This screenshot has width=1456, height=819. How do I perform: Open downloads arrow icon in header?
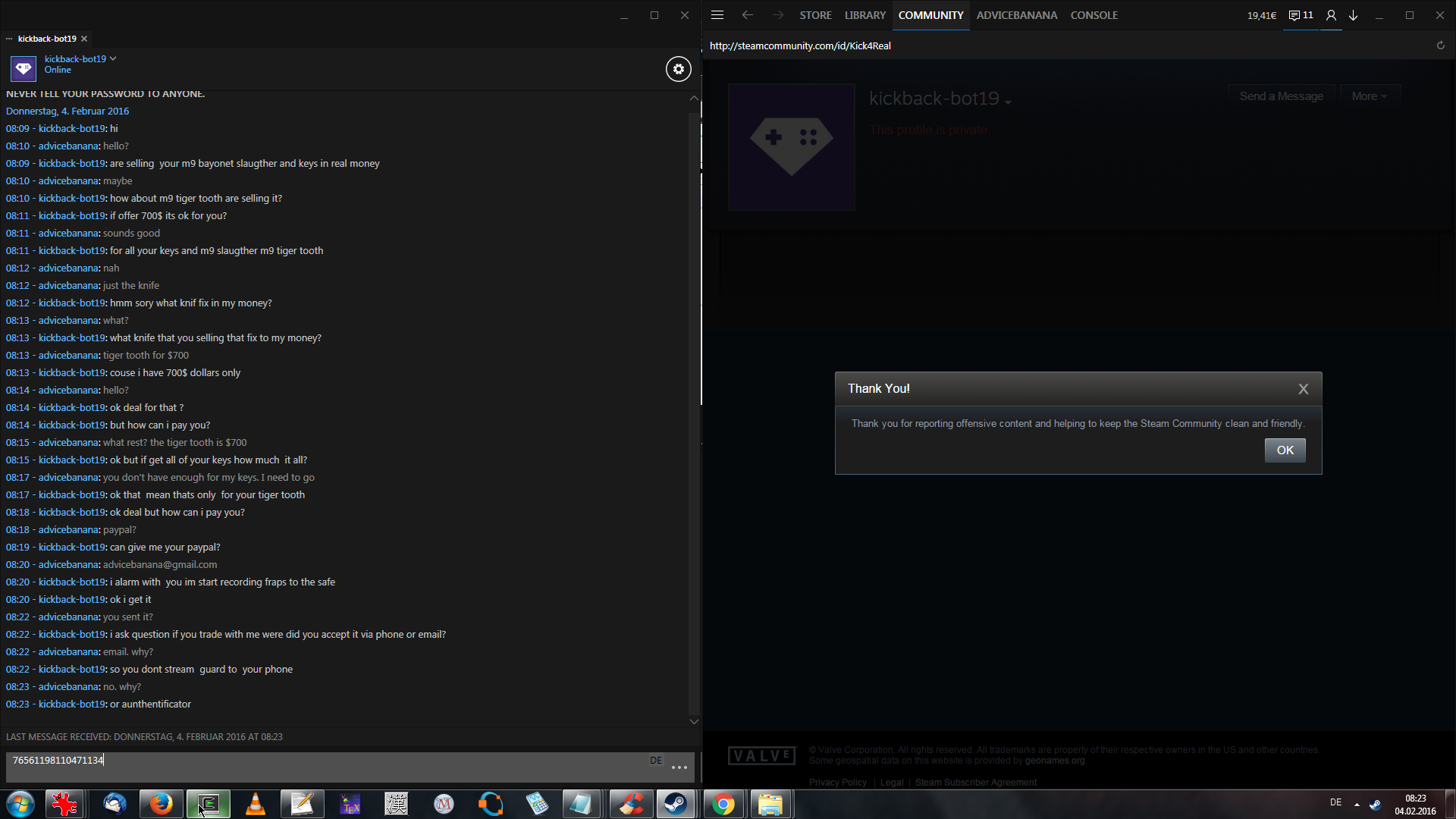point(1353,15)
